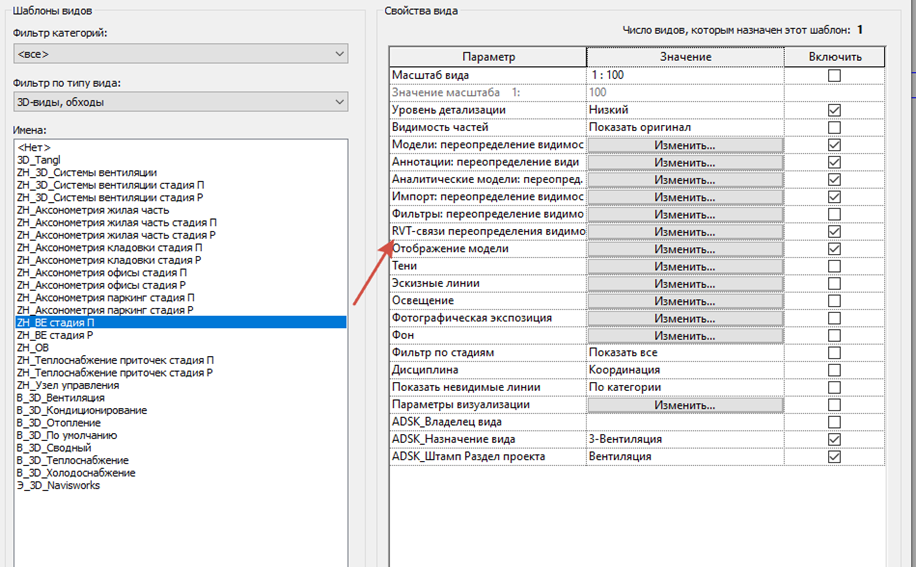Screen dimensions: 916x567
Task: Toggle the ADSK_Владелец вида checkbox
Action: (x=834, y=422)
